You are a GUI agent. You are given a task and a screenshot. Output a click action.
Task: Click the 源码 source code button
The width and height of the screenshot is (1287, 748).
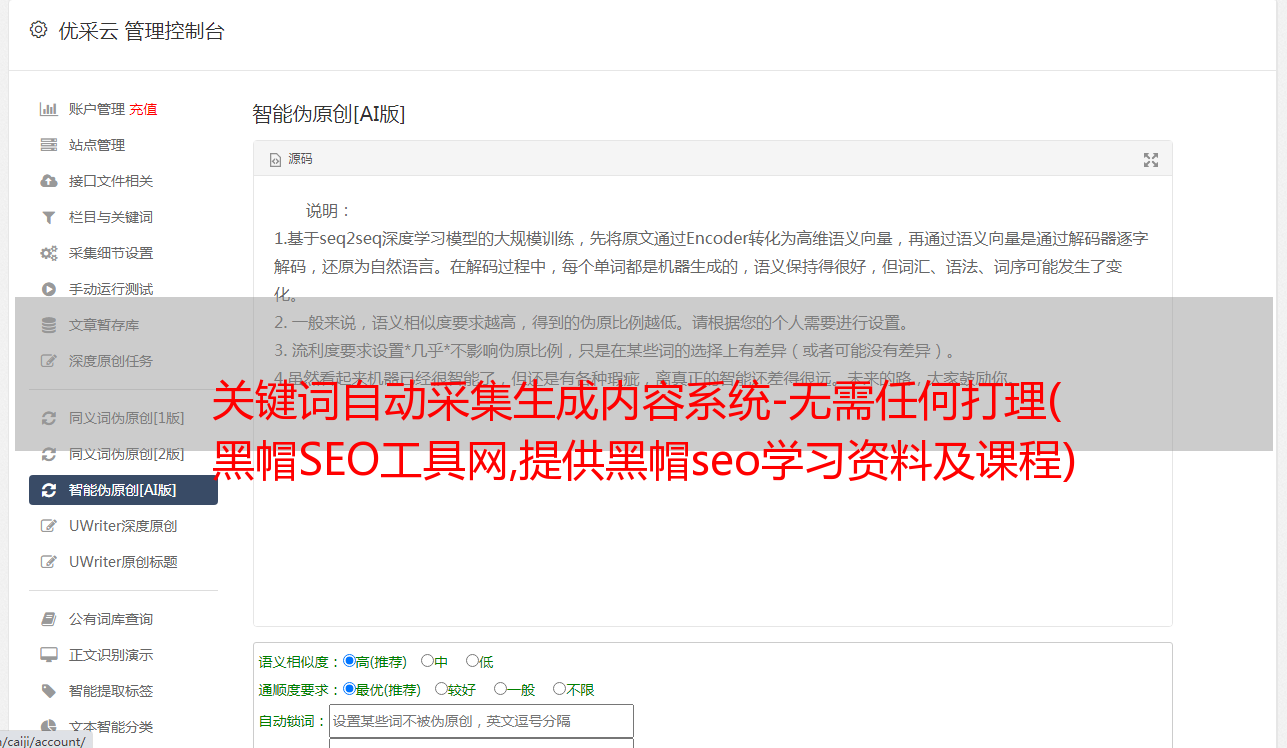point(291,159)
